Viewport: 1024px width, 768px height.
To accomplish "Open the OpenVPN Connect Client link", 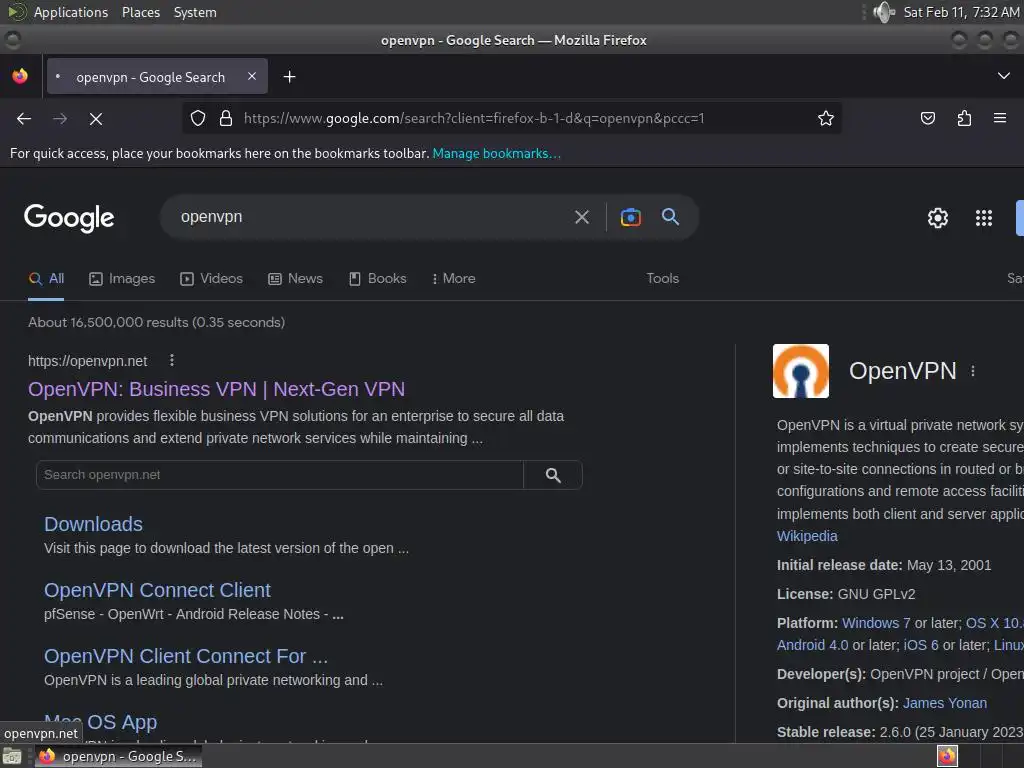I will tap(157, 590).
